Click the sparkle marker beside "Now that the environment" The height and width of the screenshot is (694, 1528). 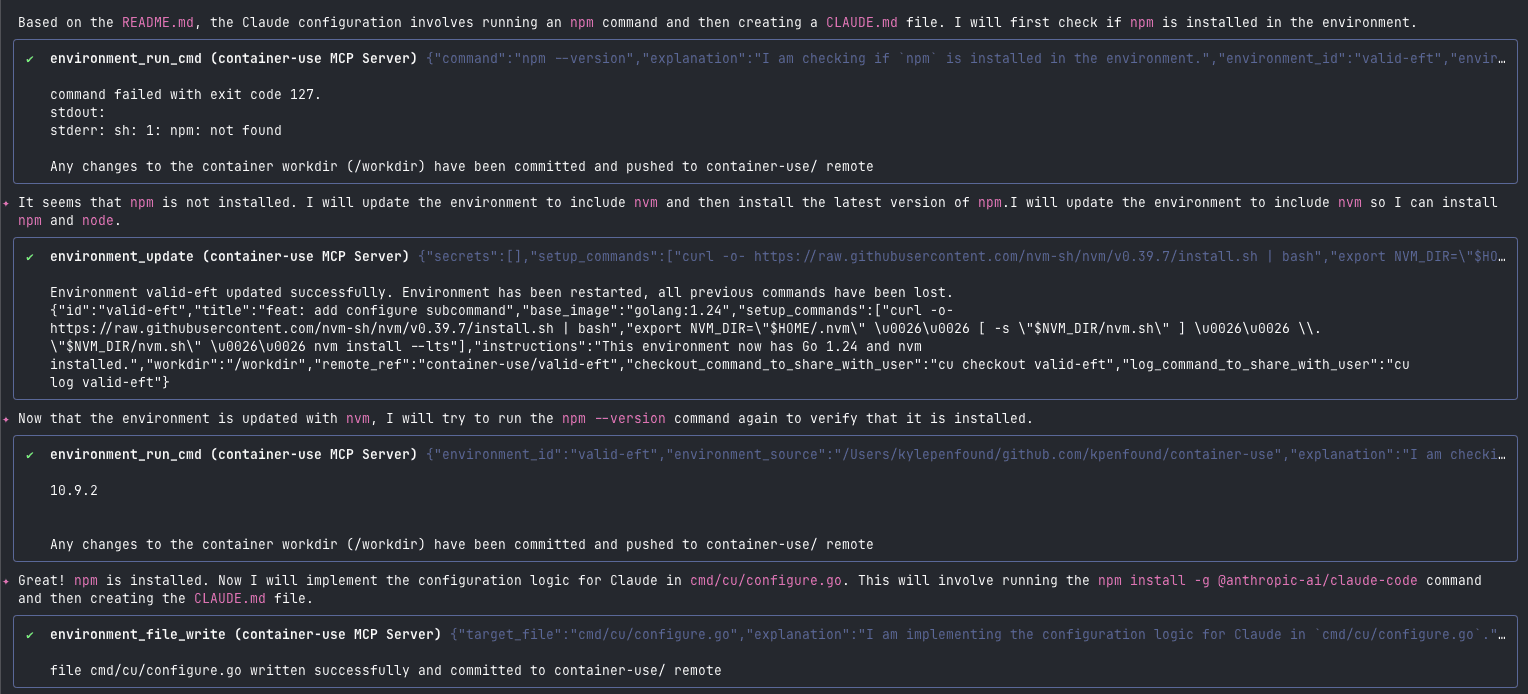(x=6, y=419)
